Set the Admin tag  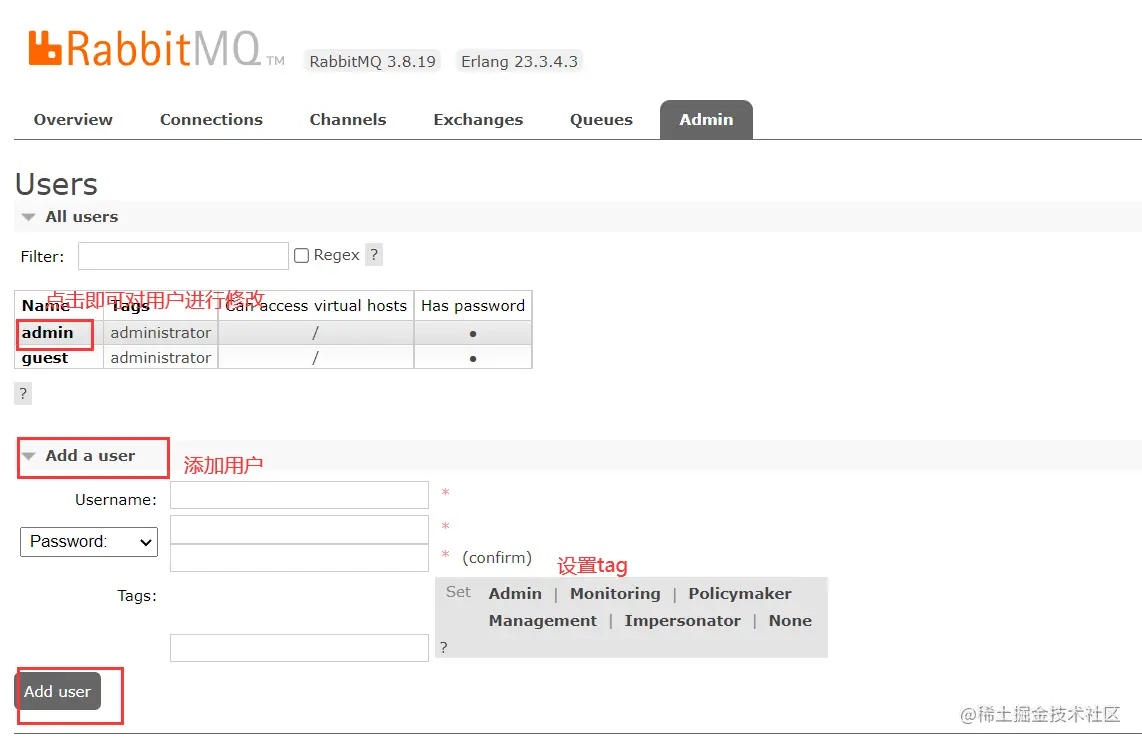pyautogui.click(x=515, y=594)
